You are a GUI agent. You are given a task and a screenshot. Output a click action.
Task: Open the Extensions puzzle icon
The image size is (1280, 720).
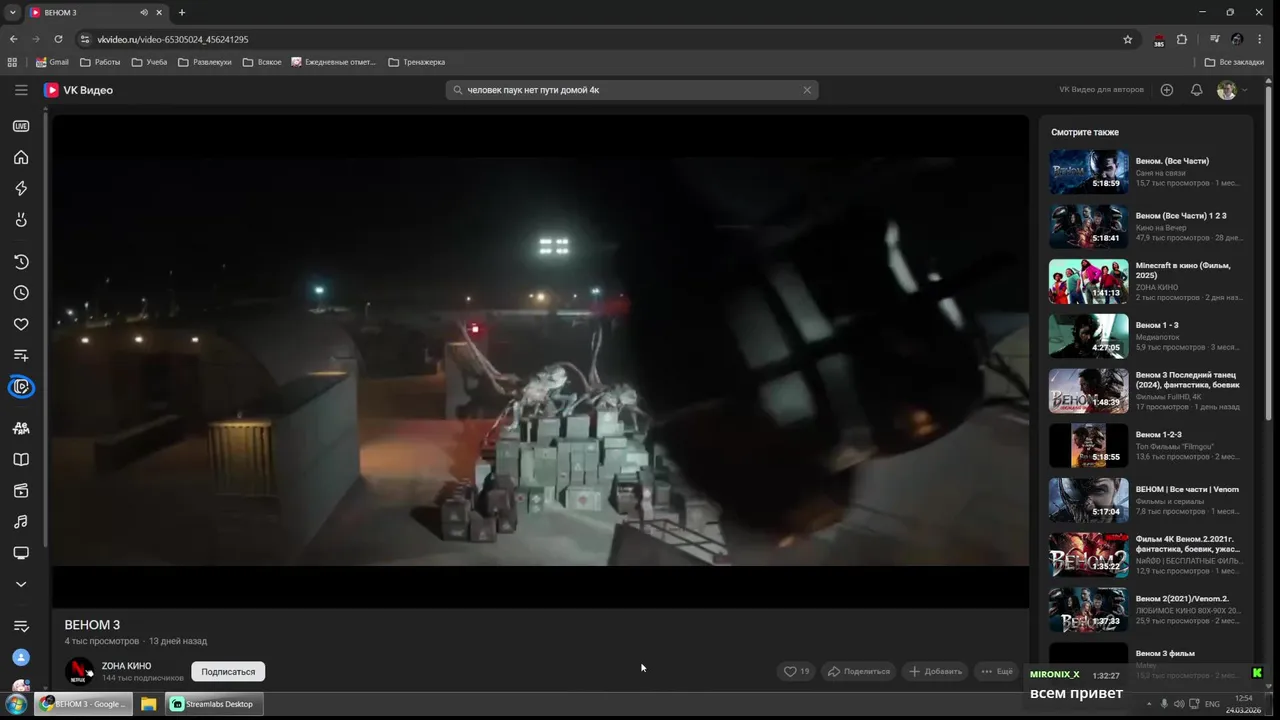(x=1182, y=39)
